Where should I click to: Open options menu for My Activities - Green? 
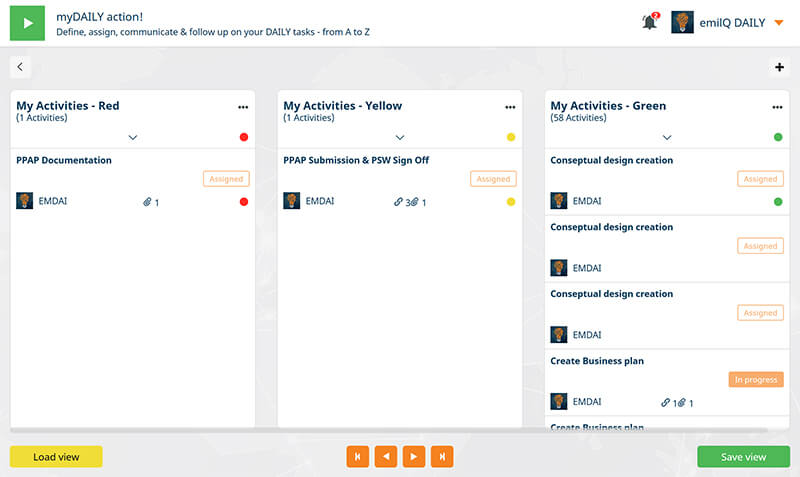pyautogui.click(x=777, y=107)
